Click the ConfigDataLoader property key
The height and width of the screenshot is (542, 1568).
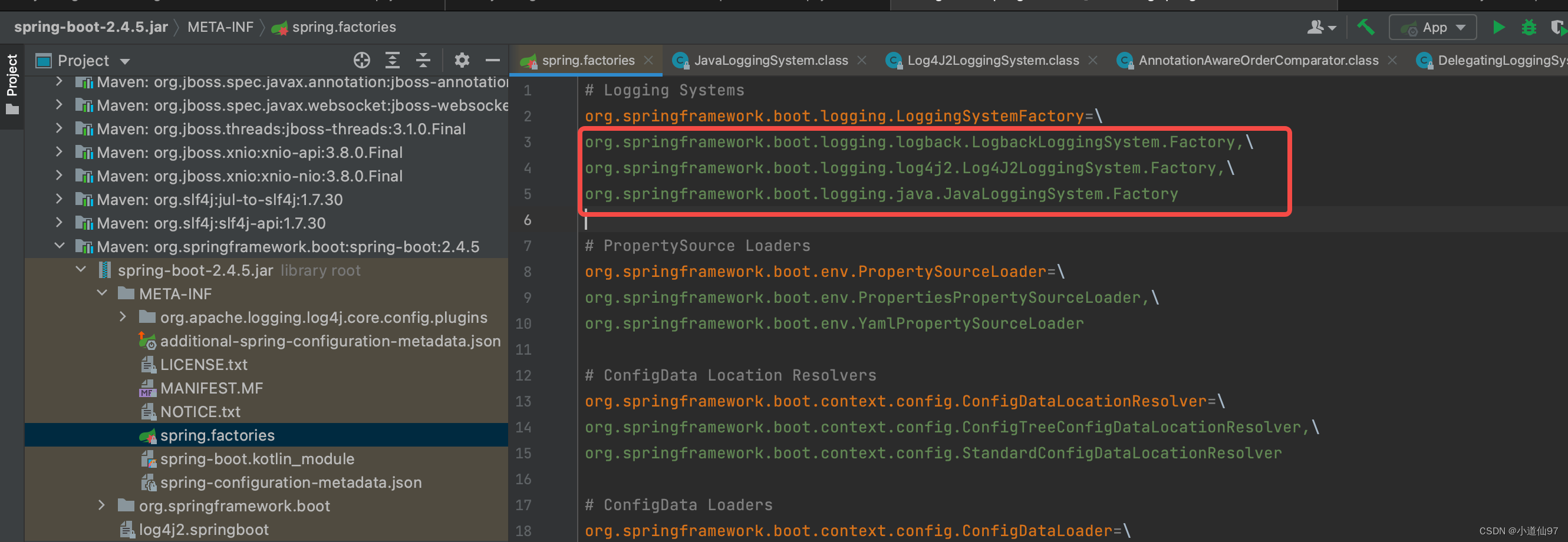[848, 531]
